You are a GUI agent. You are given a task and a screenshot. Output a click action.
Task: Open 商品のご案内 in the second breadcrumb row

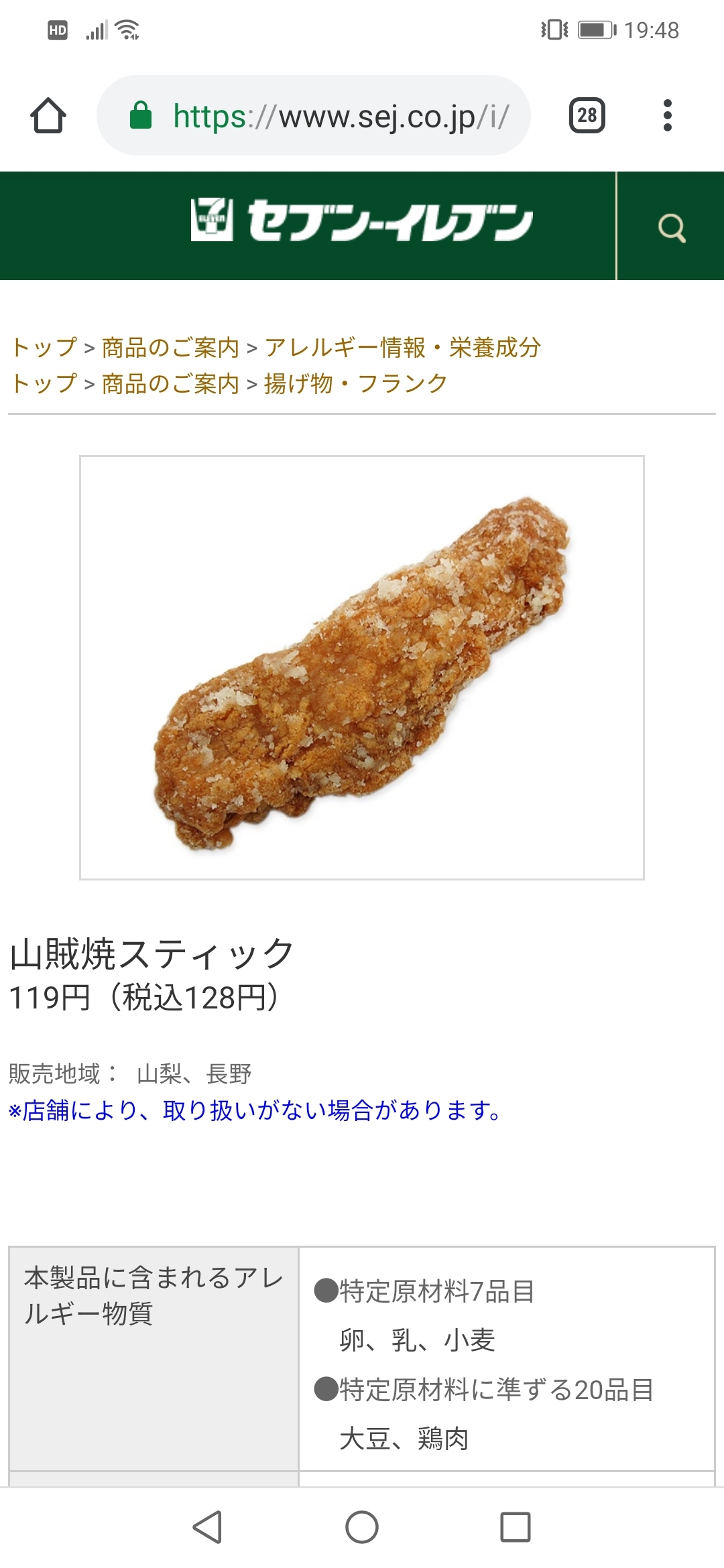(x=170, y=383)
